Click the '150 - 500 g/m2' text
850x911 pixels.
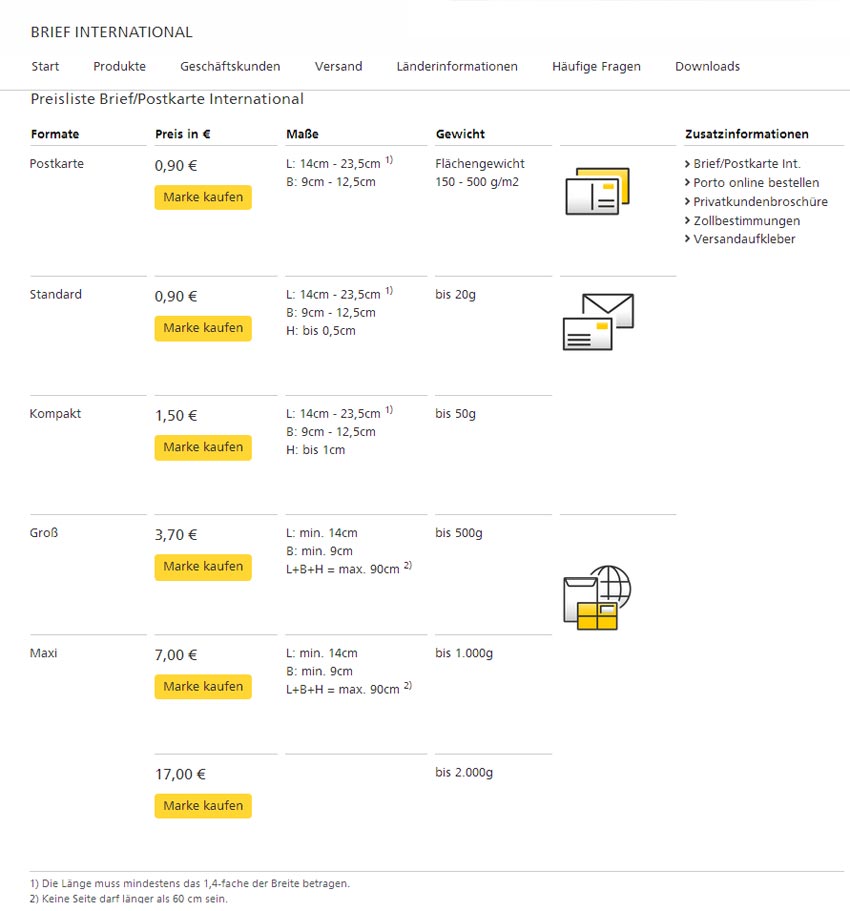coord(477,182)
